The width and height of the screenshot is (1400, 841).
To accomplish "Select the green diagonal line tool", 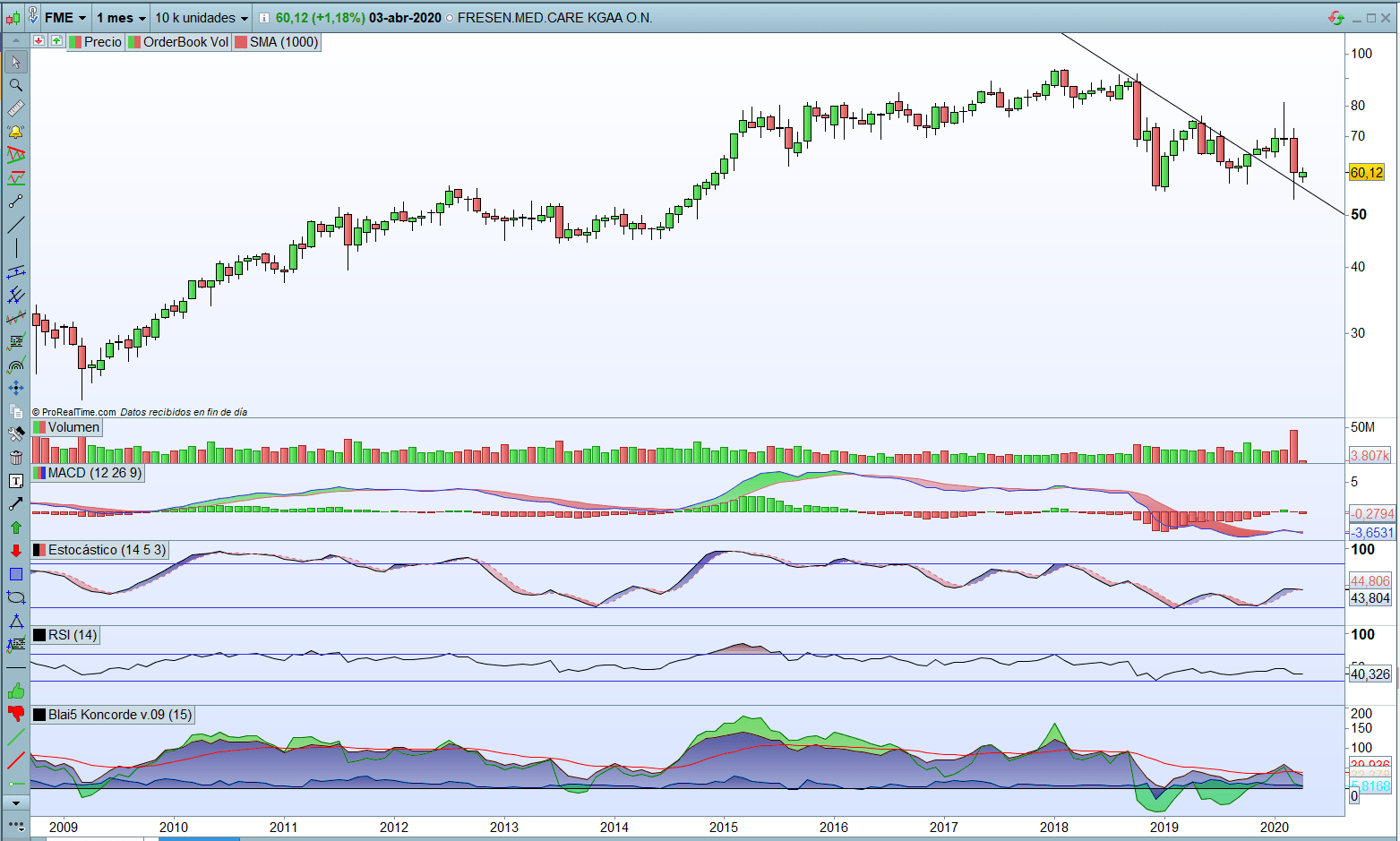I will [15, 737].
